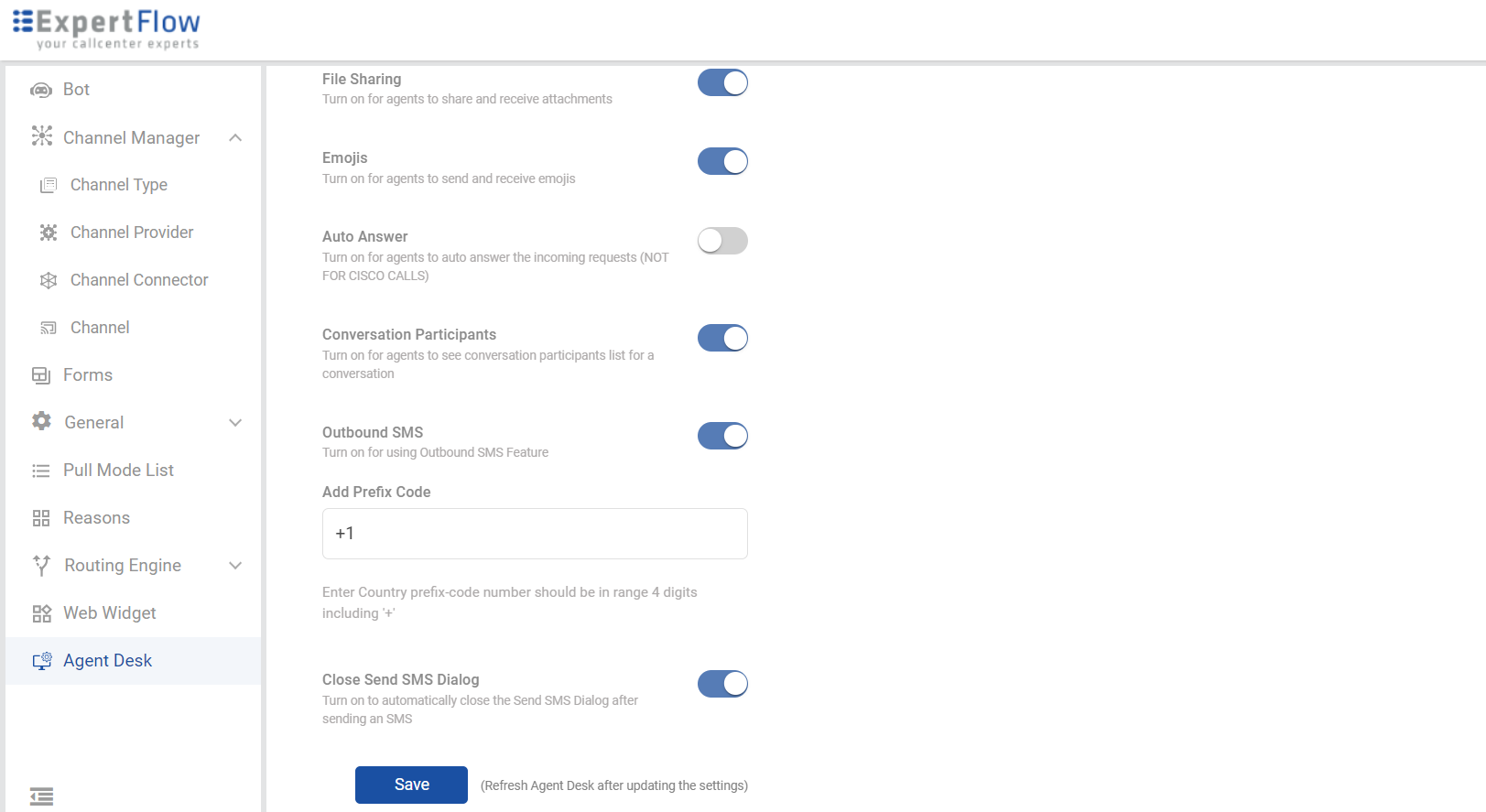Expand the Routing Engine section
Screen dimensions: 1486x812
[x=236, y=565]
